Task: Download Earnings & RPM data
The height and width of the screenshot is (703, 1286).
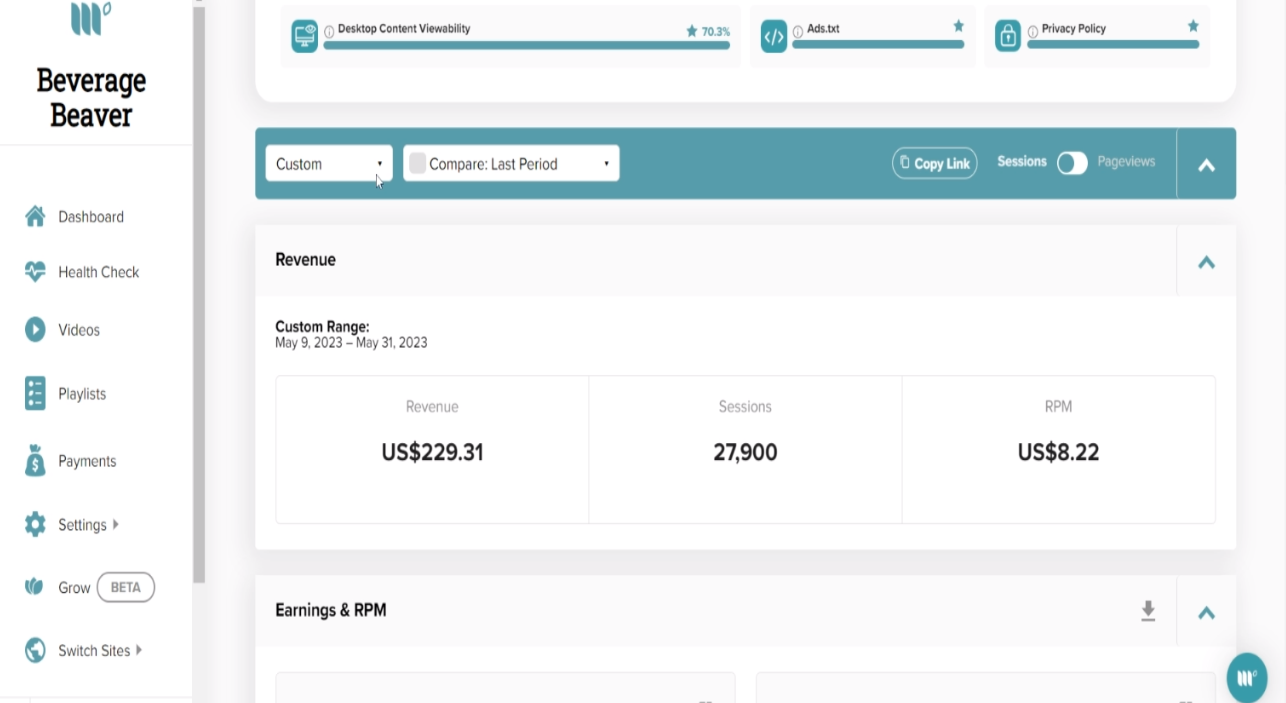Action: (x=1148, y=611)
